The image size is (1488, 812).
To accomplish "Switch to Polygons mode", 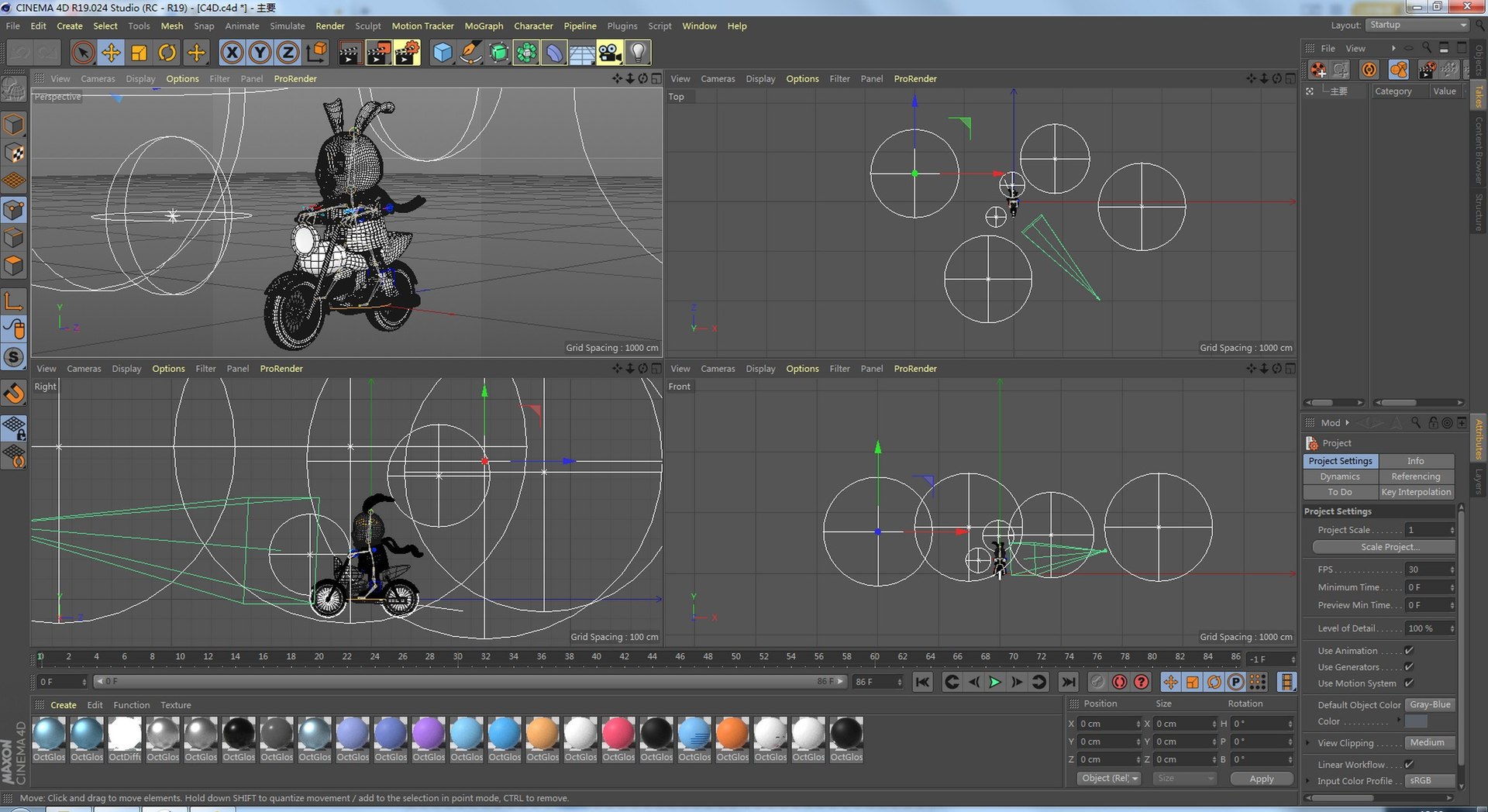I will click(x=14, y=266).
